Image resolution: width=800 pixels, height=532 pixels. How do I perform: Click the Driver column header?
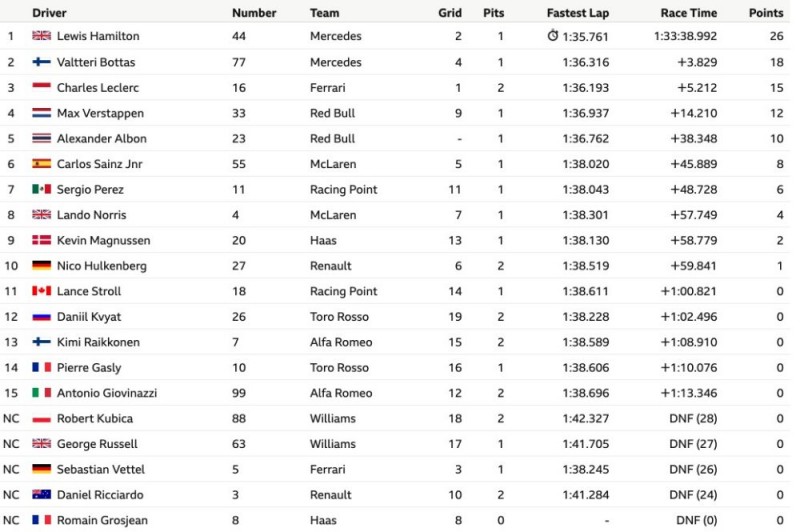click(49, 13)
